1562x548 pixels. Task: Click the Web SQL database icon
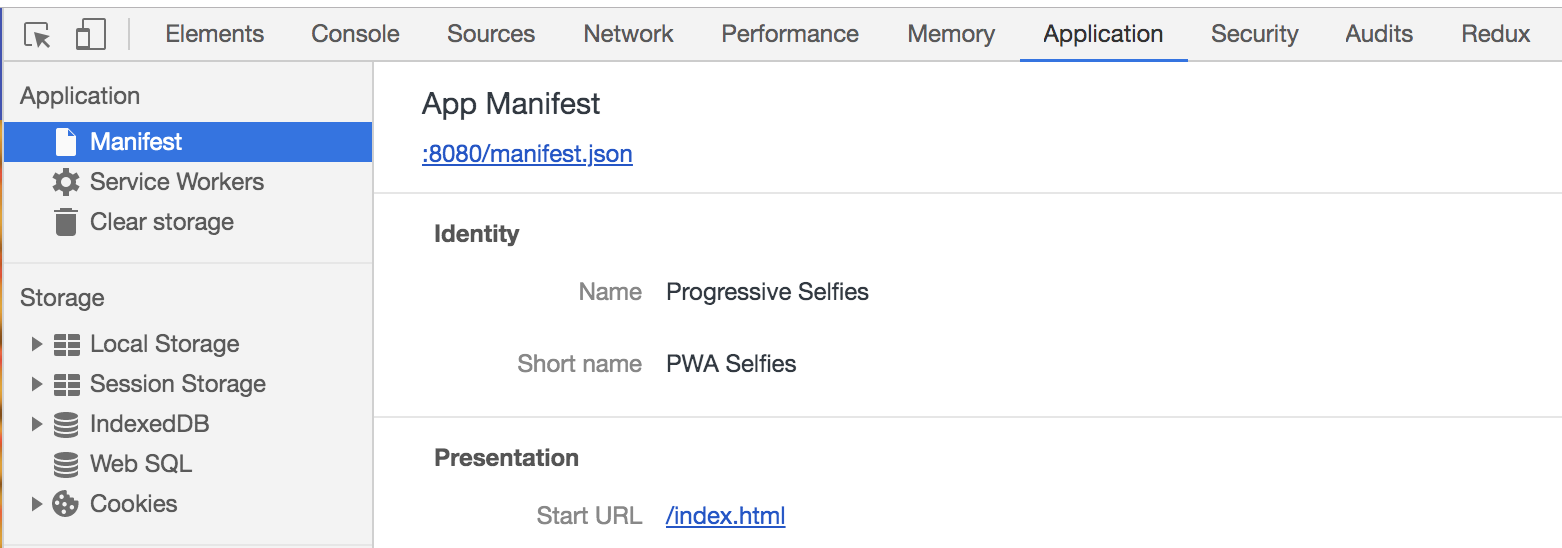click(66, 464)
